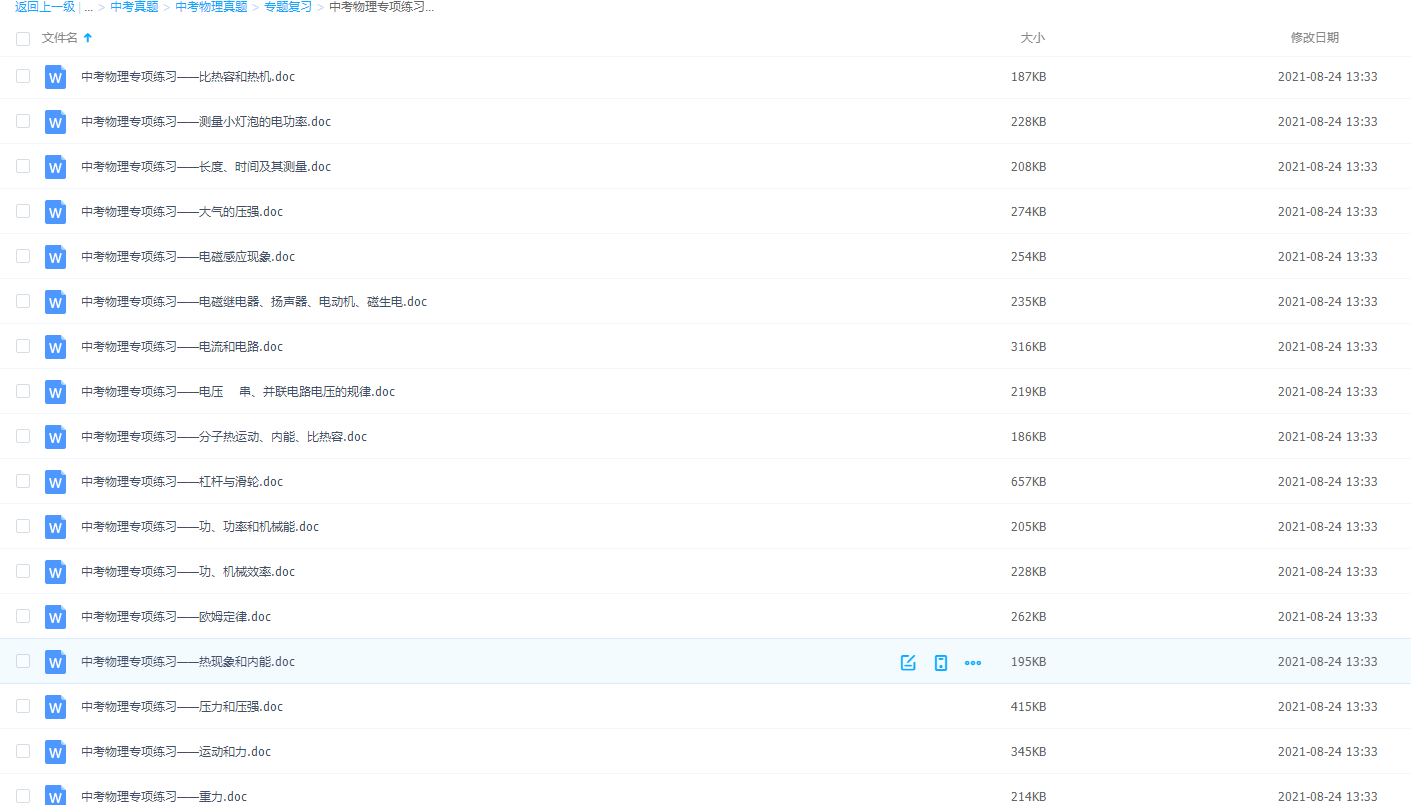Click the Word icon of 大气的压强.doc
The image size is (1411, 805).
click(56, 212)
